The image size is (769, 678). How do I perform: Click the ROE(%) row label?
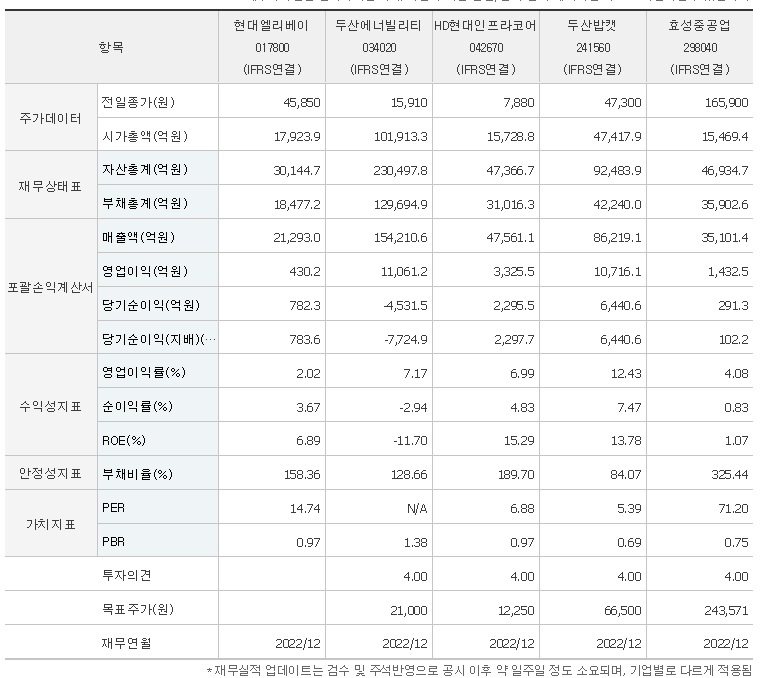click(124, 441)
